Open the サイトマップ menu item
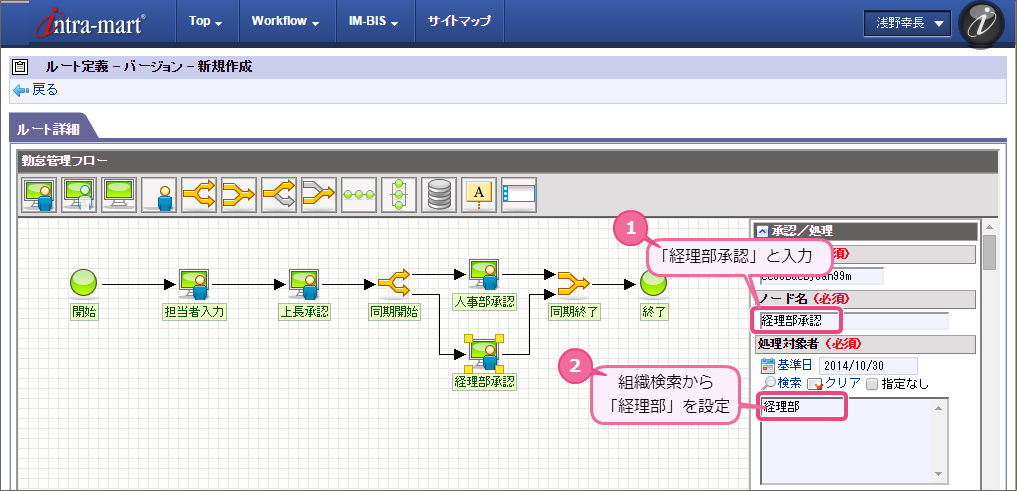This screenshot has height=491, width=1017. [x=459, y=21]
